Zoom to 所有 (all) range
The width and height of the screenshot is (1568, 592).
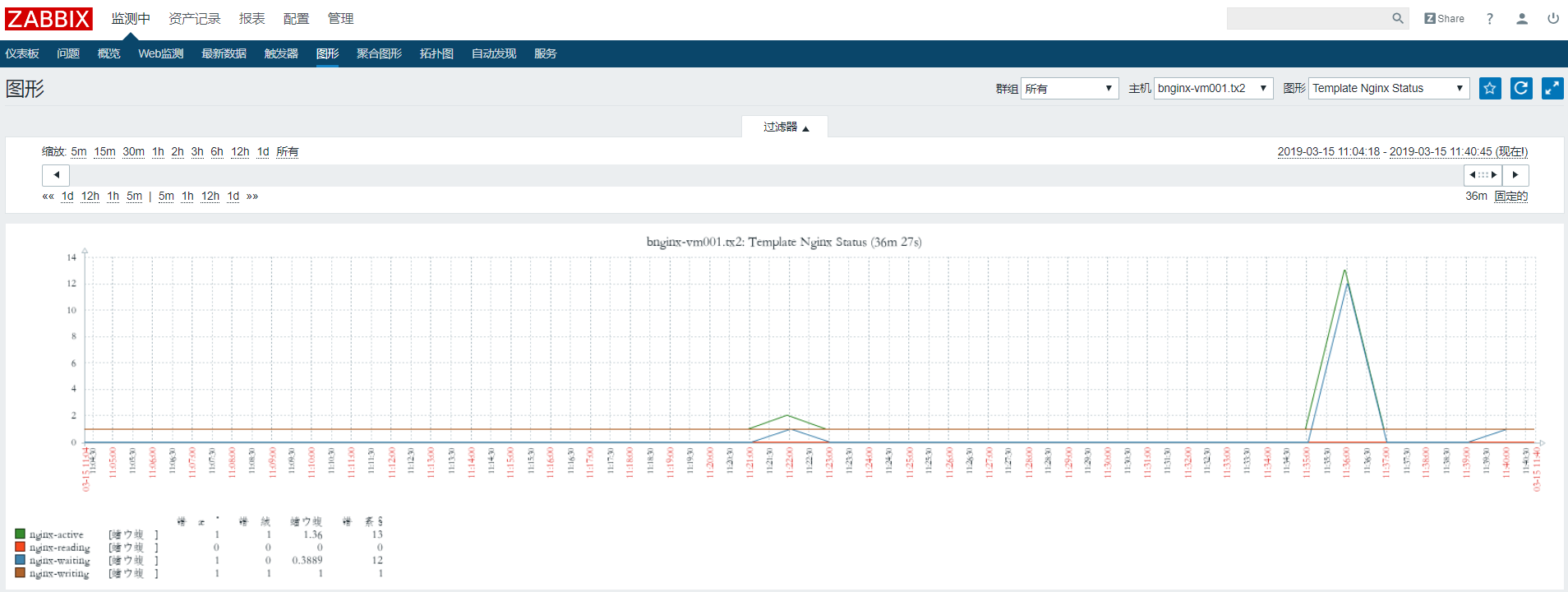[x=288, y=151]
